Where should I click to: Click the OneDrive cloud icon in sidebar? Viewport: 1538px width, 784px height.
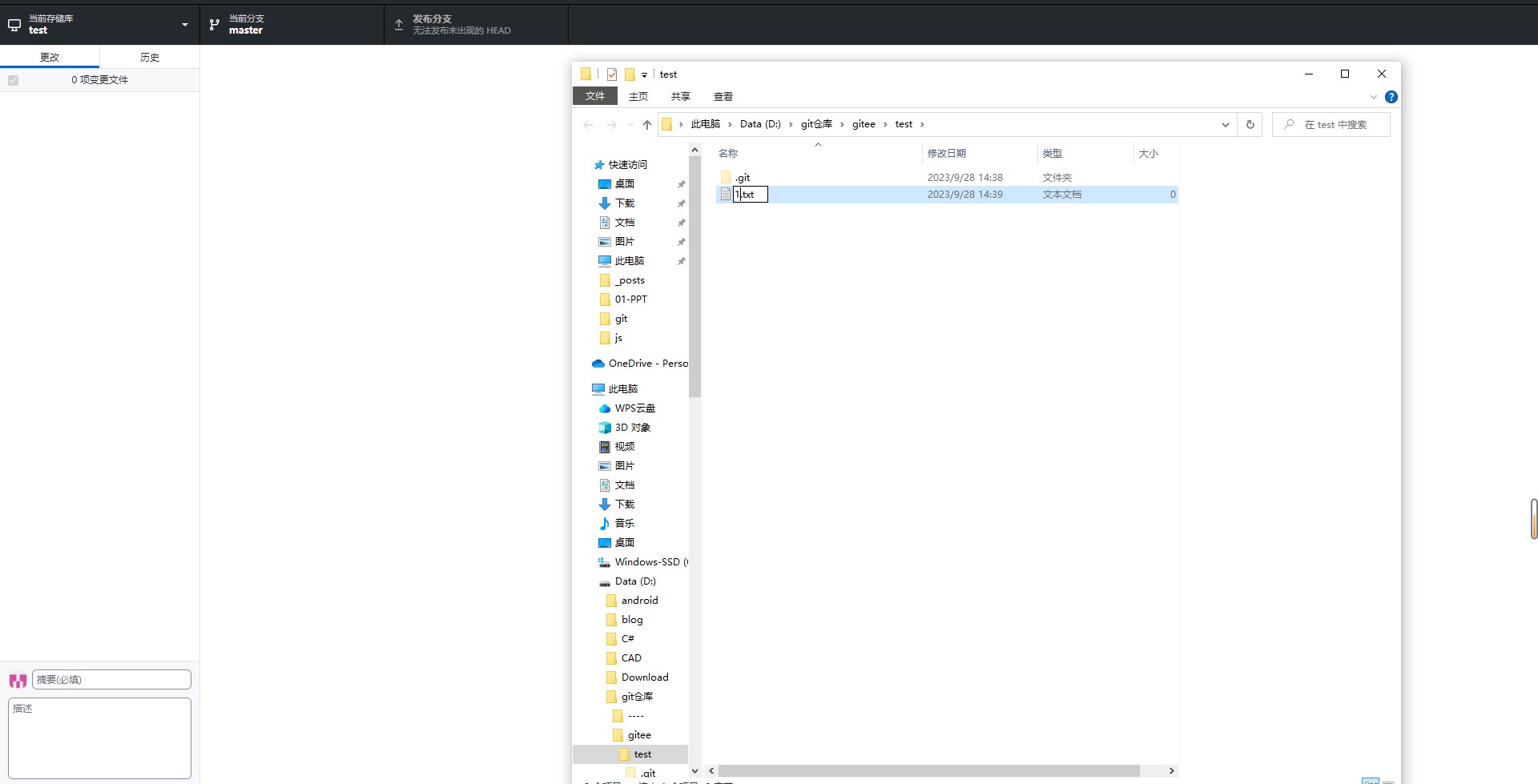(x=598, y=364)
